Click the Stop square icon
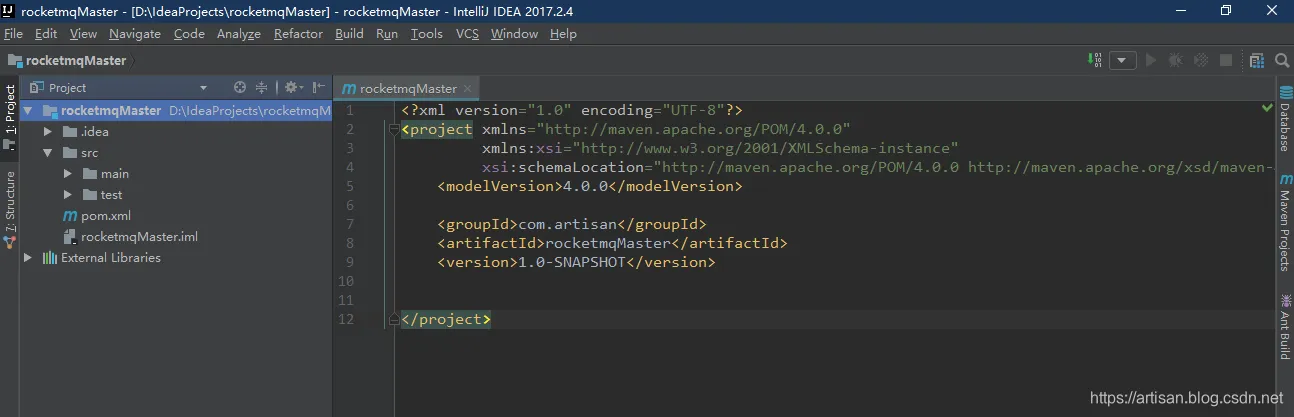Viewport: 1294px width, 417px height. [x=1226, y=60]
